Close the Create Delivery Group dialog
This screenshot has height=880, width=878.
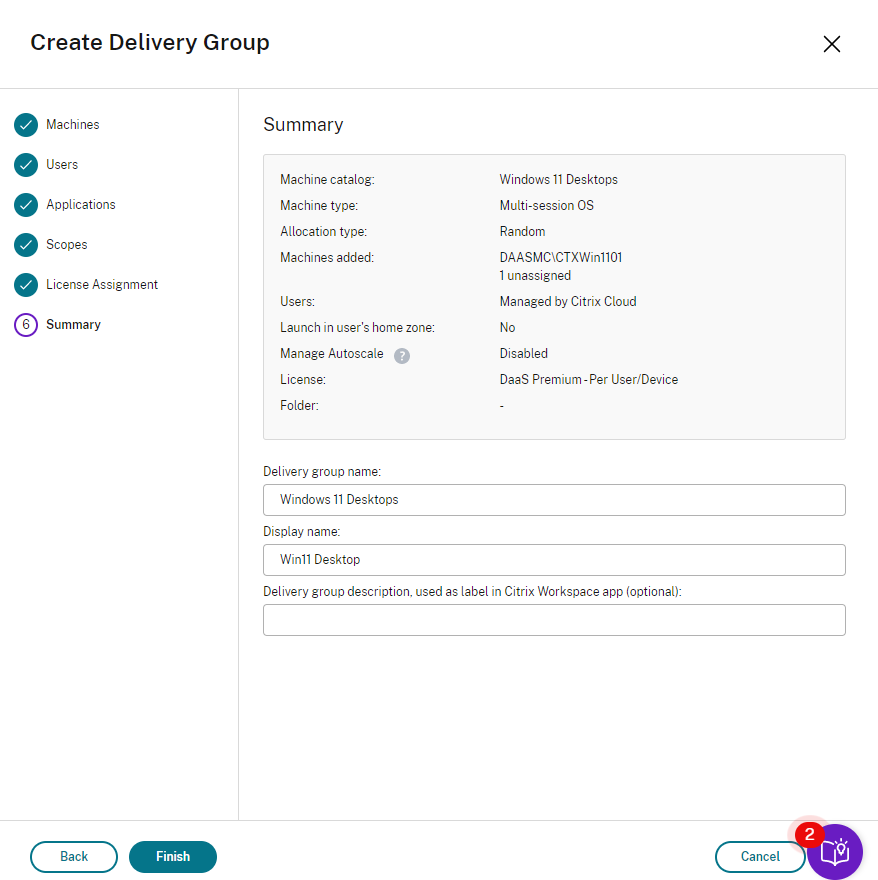tap(831, 44)
